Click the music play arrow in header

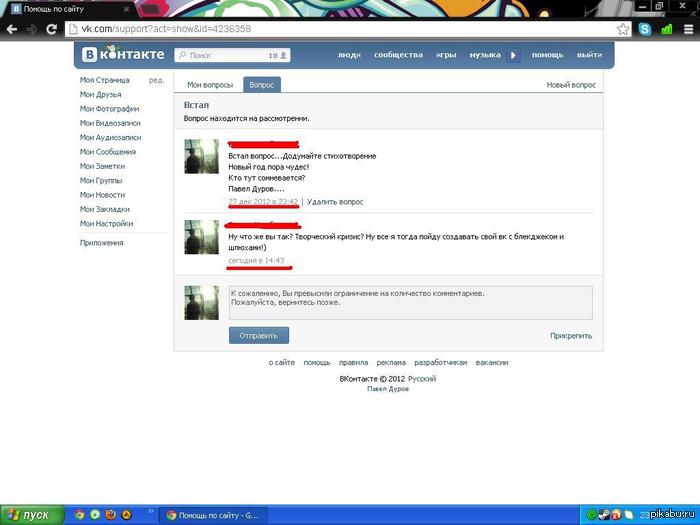[514, 56]
